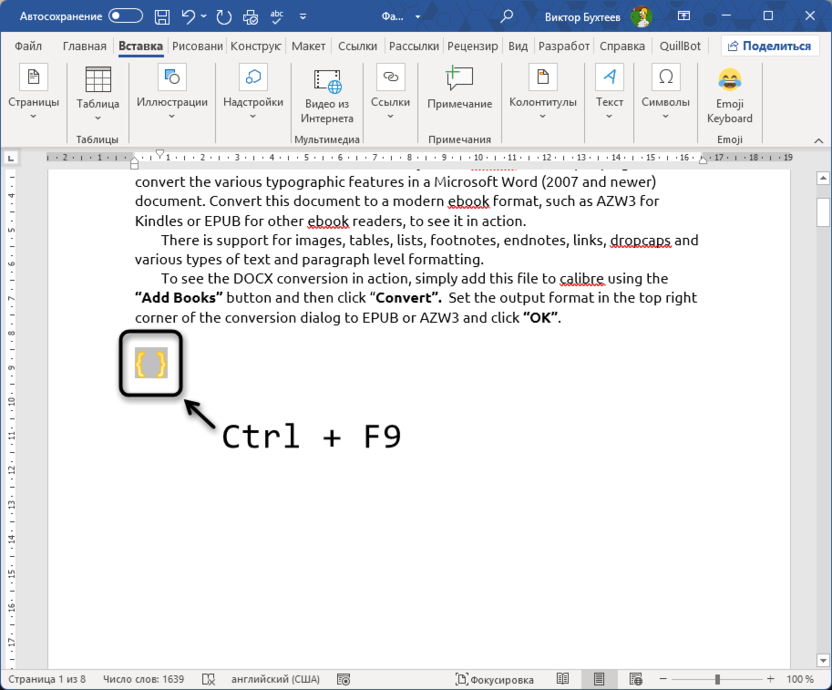Switch to the Главная tab
The height and width of the screenshot is (690, 832).
coord(84,46)
